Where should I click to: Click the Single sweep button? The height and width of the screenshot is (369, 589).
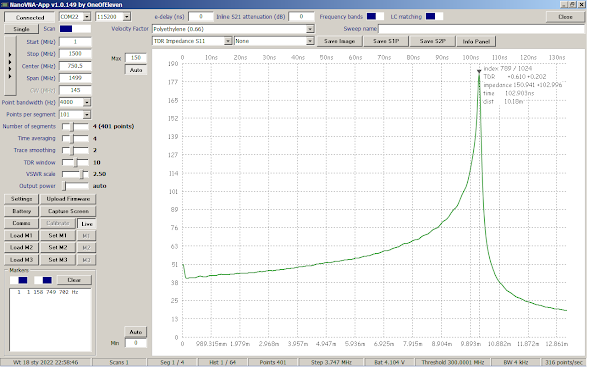[x=21, y=29]
